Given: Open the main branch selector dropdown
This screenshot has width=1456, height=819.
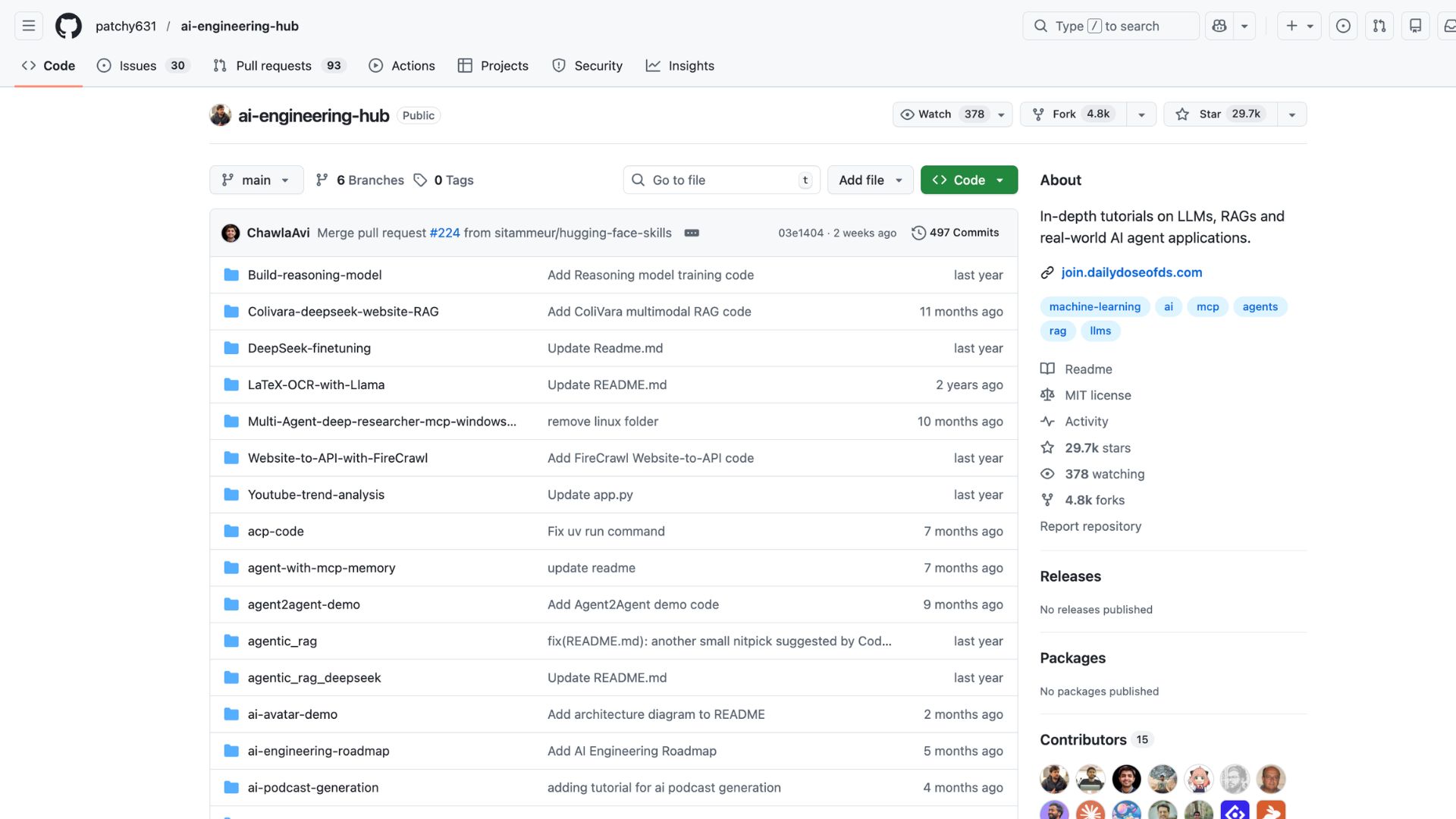Looking at the screenshot, I should point(256,180).
